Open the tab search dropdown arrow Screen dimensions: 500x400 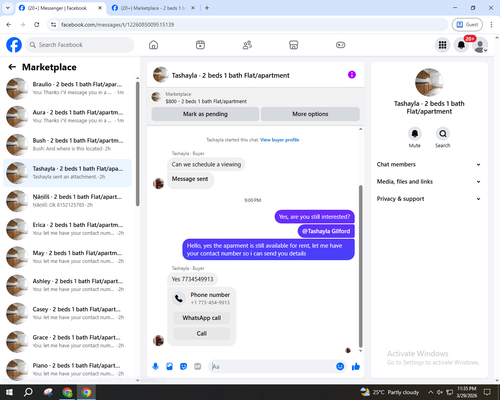[x=8, y=8]
